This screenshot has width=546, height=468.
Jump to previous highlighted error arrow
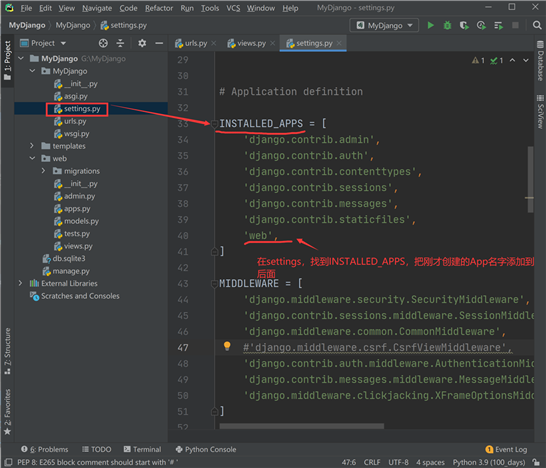pyautogui.click(x=512, y=60)
